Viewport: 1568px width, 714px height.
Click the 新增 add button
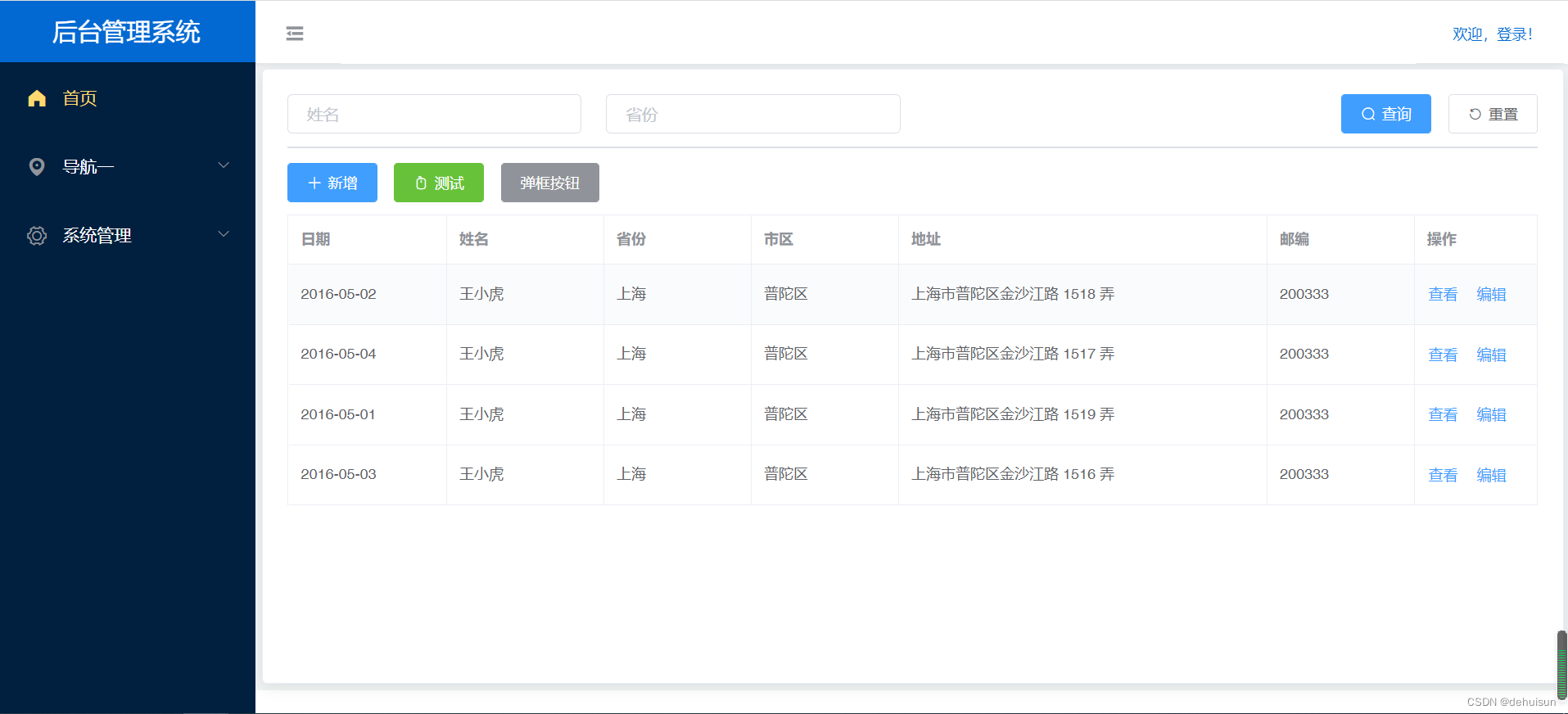coord(332,183)
